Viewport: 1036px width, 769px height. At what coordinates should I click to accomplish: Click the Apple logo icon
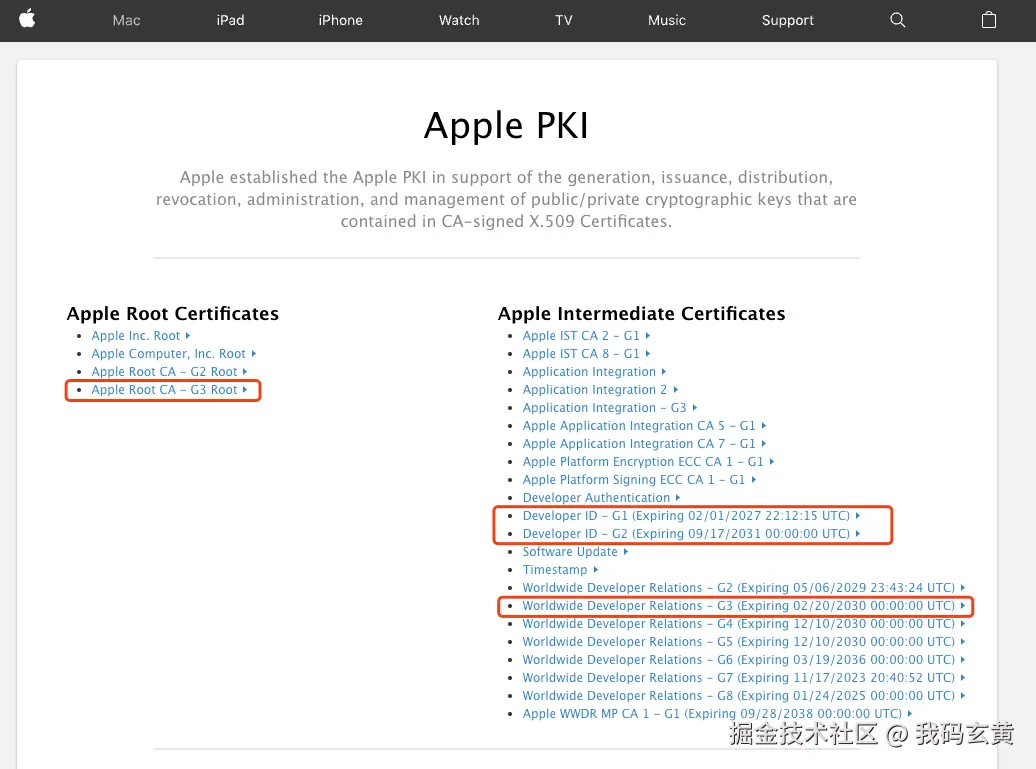pyautogui.click(x=27, y=19)
